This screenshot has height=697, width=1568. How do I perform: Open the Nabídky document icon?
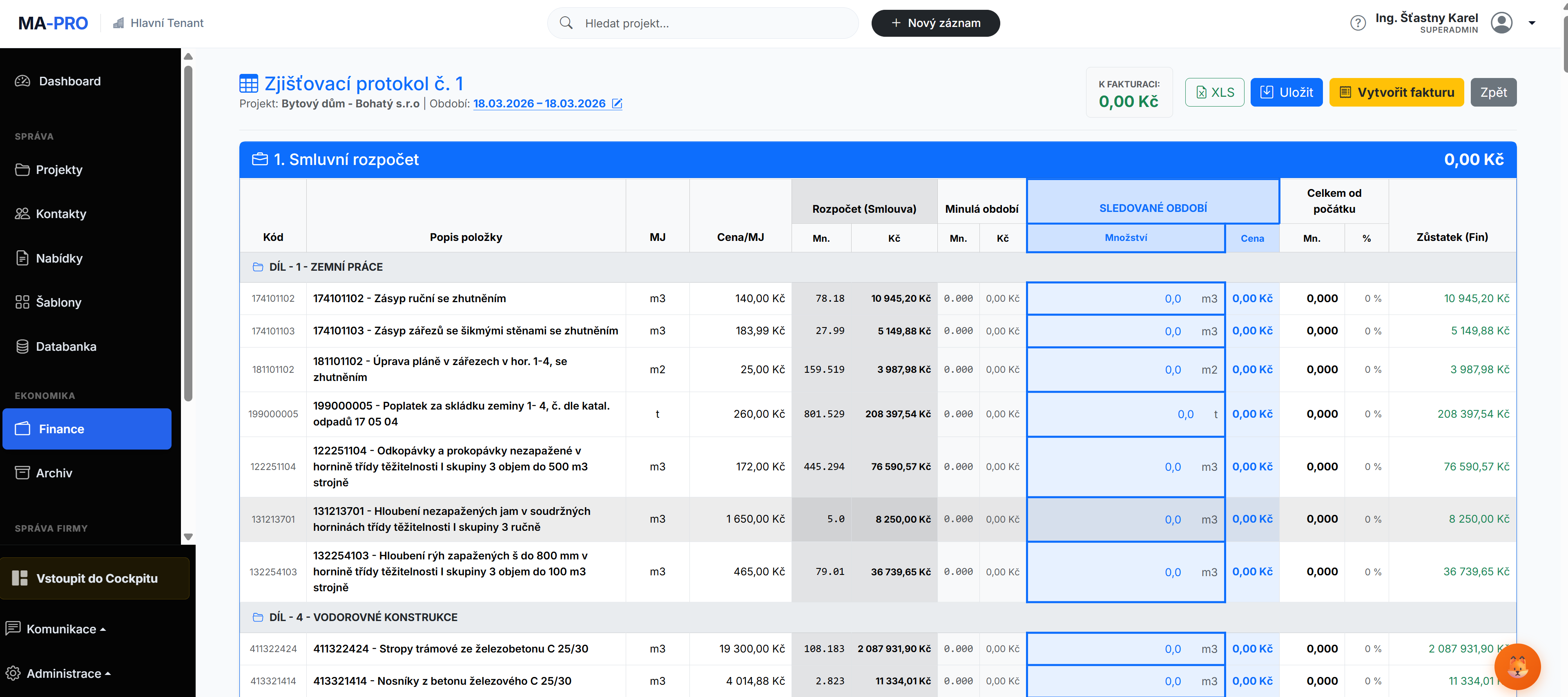(x=22, y=258)
